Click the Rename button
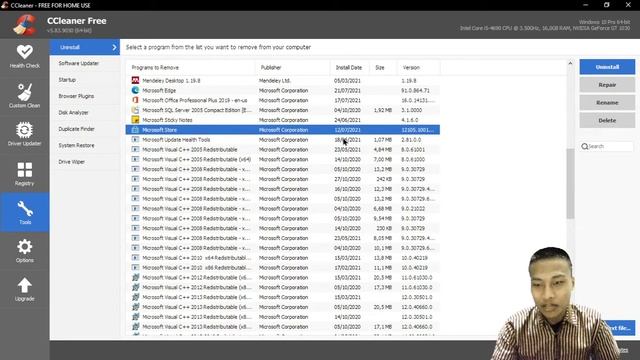640x360 pixels. (607, 102)
